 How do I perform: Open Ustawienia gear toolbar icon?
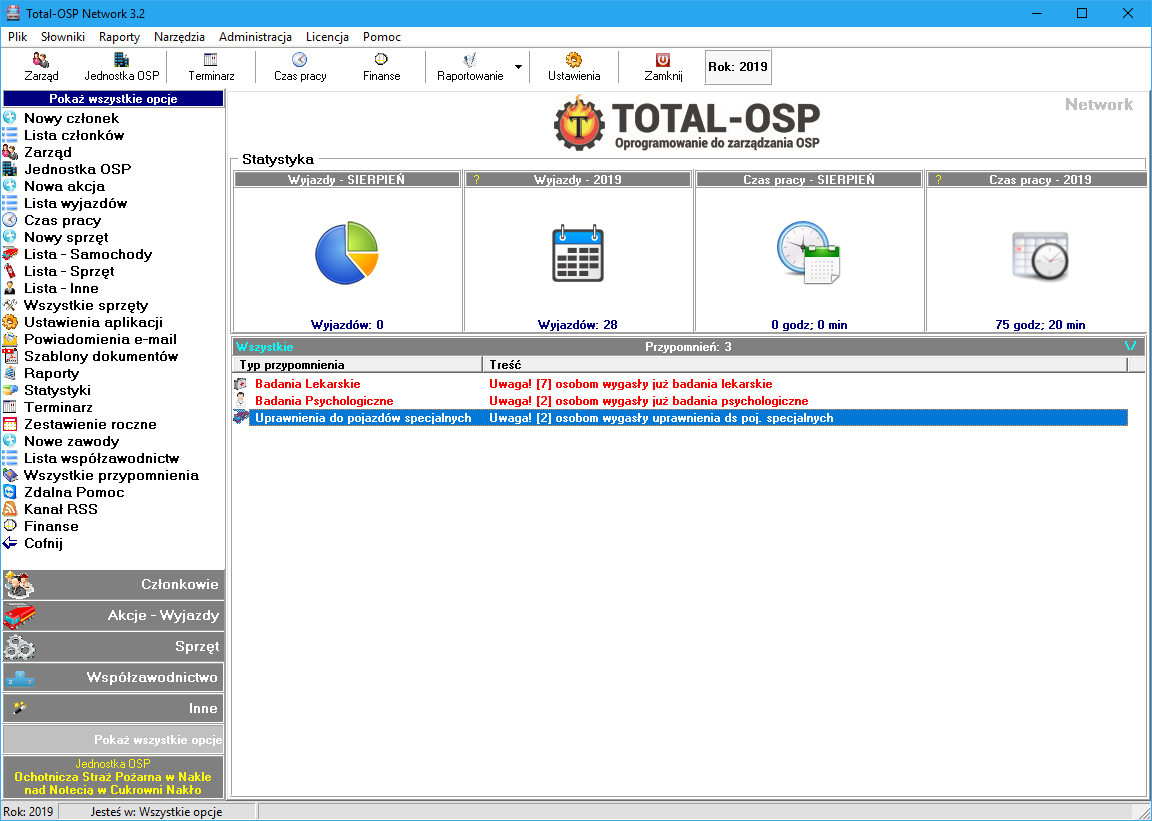574,67
